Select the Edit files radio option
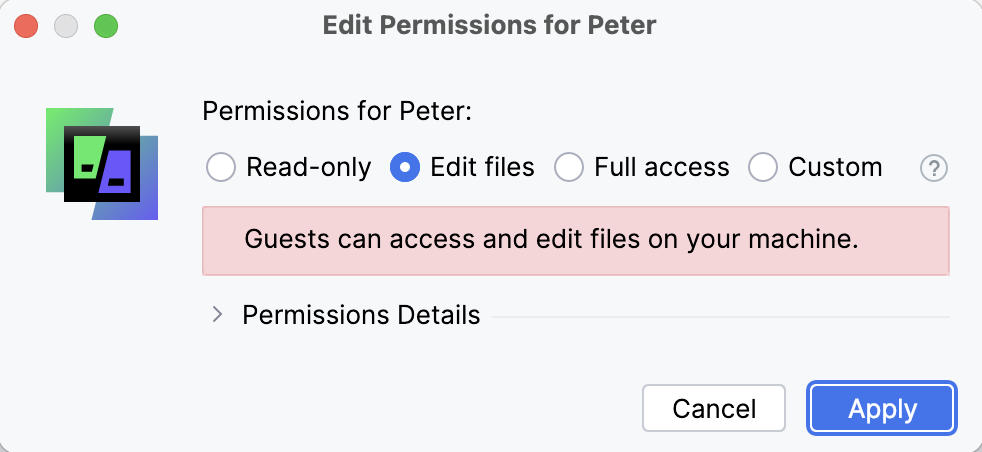Viewport: 982px width, 452px height. pos(404,167)
